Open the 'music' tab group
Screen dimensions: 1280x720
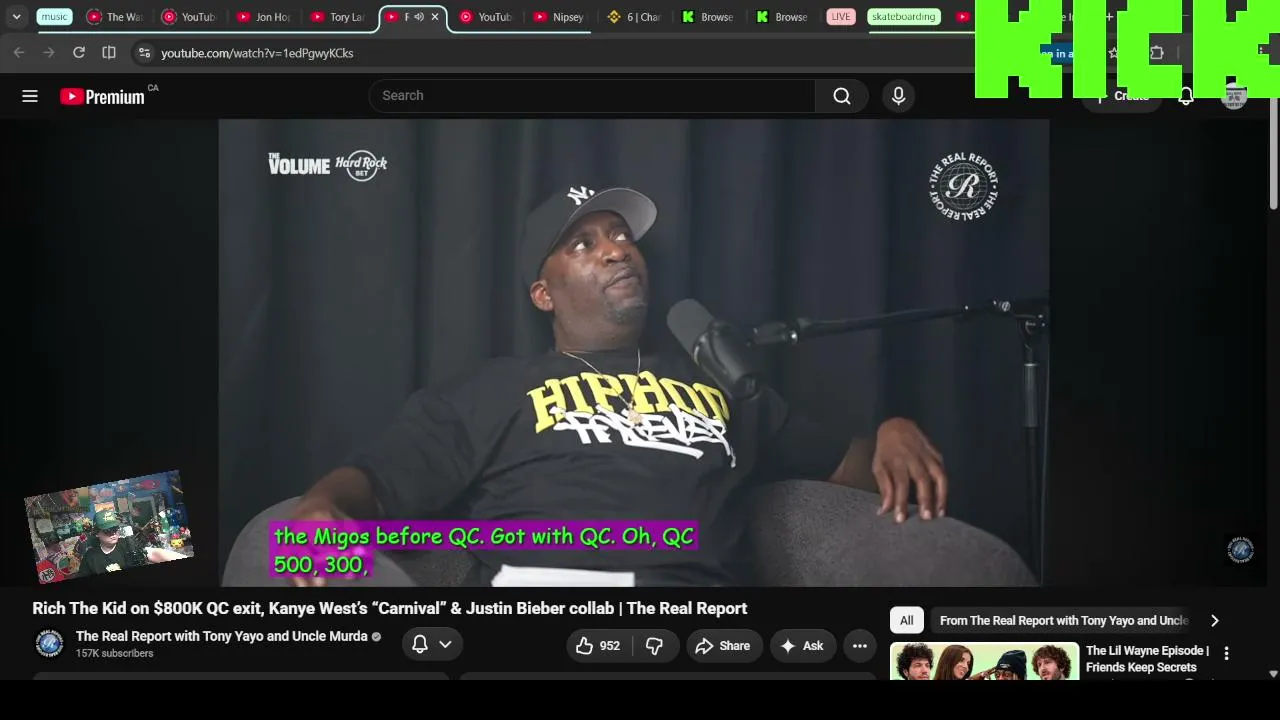pyautogui.click(x=55, y=17)
